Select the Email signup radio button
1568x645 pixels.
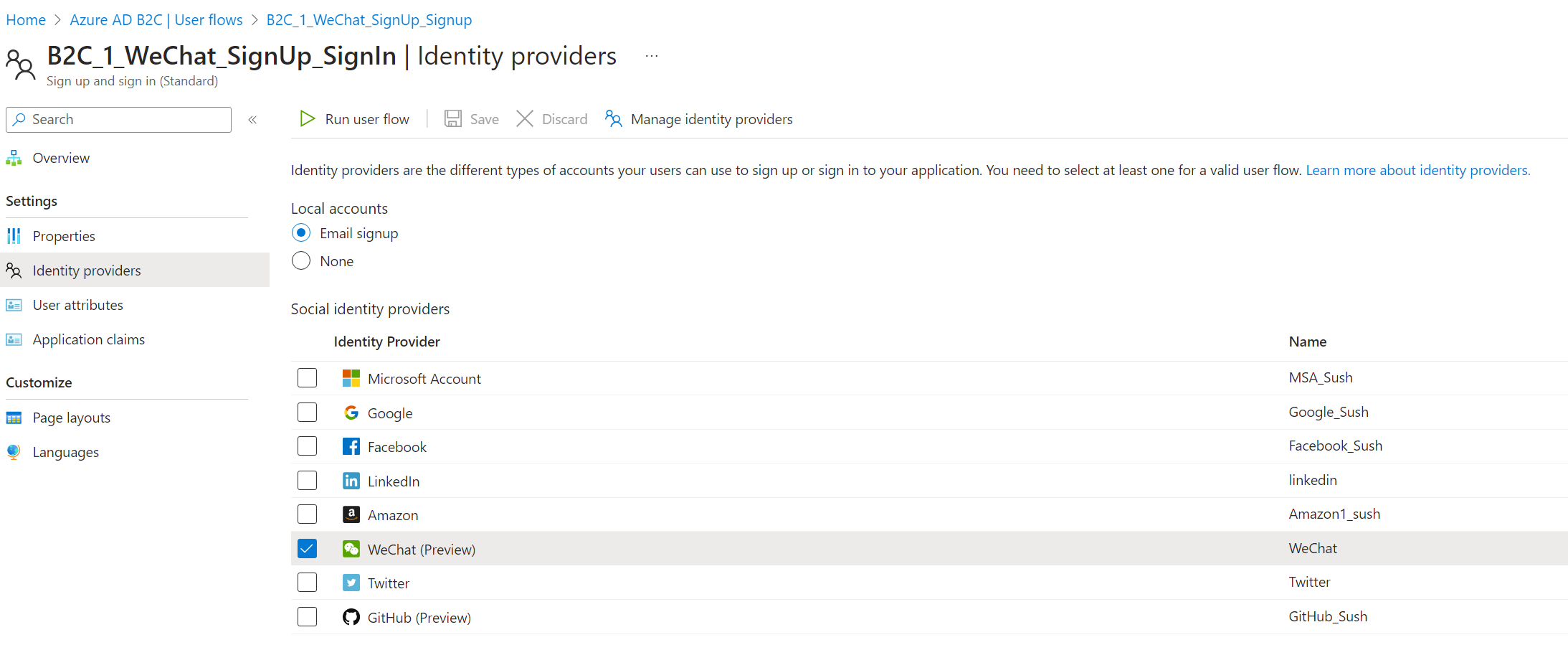(x=301, y=232)
